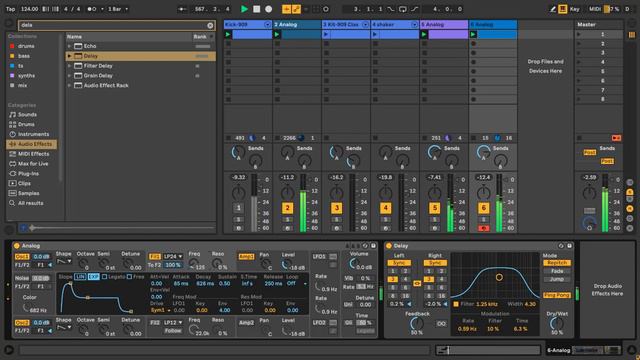The height and width of the screenshot is (360, 640).
Task: Turn off the Delay device activator
Action: click(x=389, y=246)
